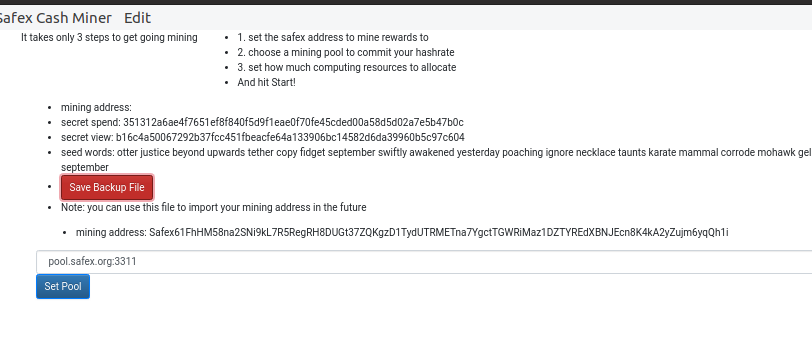The height and width of the screenshot is (362, 812).
Task: Open the Safex Cash Miner menu
Action: pos(54,18)
